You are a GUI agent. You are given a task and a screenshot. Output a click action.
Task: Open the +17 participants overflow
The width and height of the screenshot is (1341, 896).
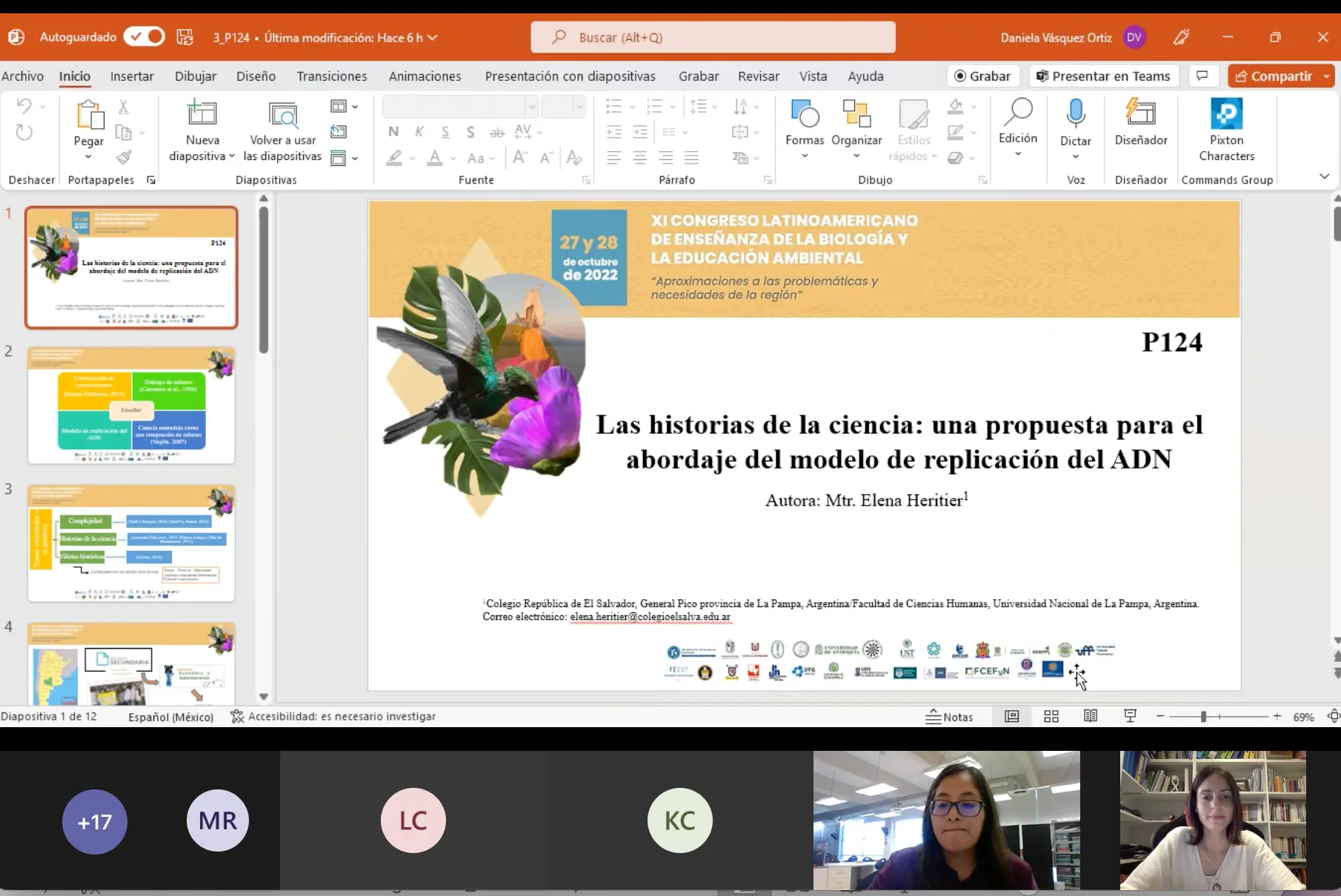coord(95,821)
